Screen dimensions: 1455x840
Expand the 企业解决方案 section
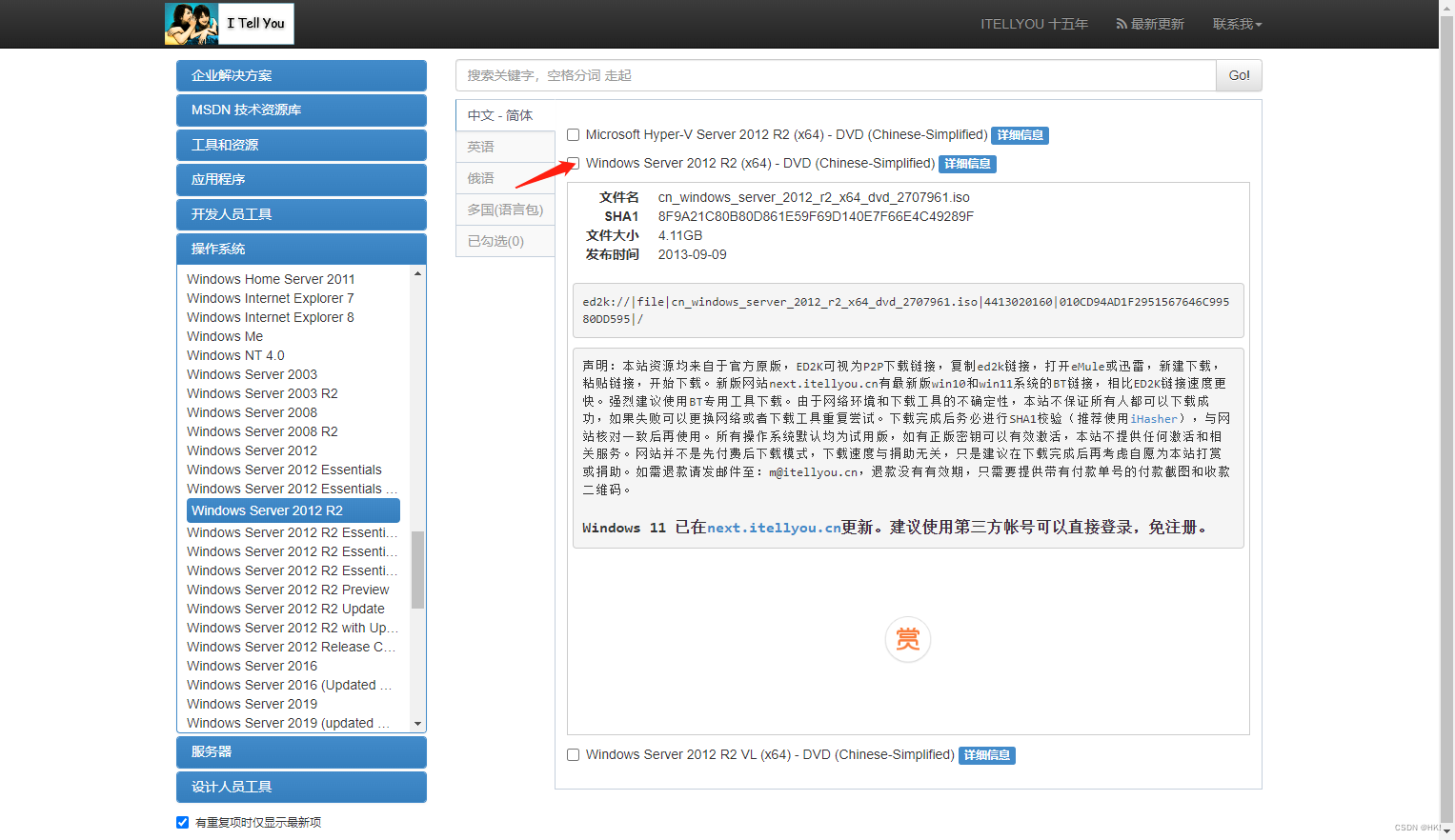point(301,75)
